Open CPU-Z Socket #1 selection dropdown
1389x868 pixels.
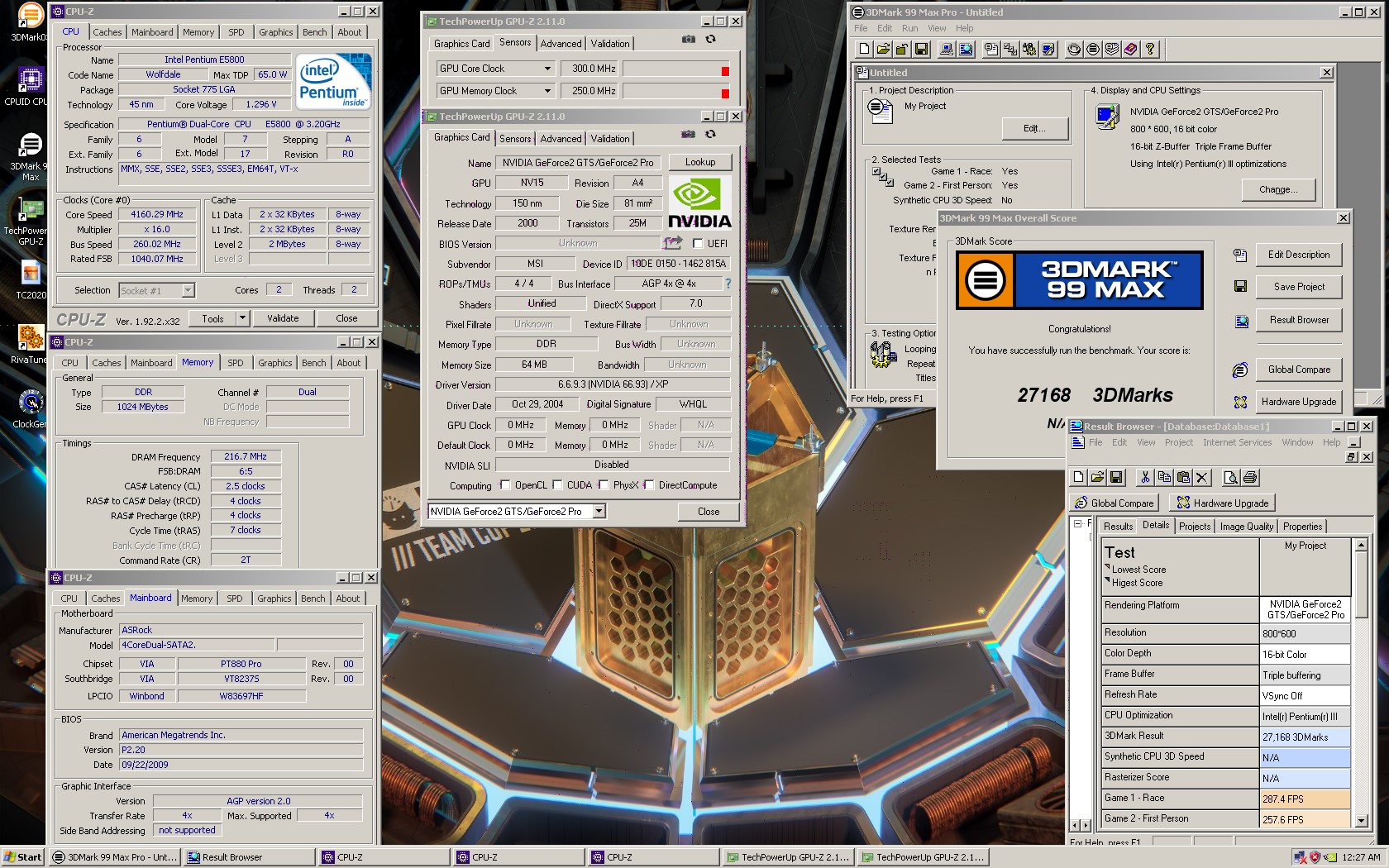(x=188, y=290)
